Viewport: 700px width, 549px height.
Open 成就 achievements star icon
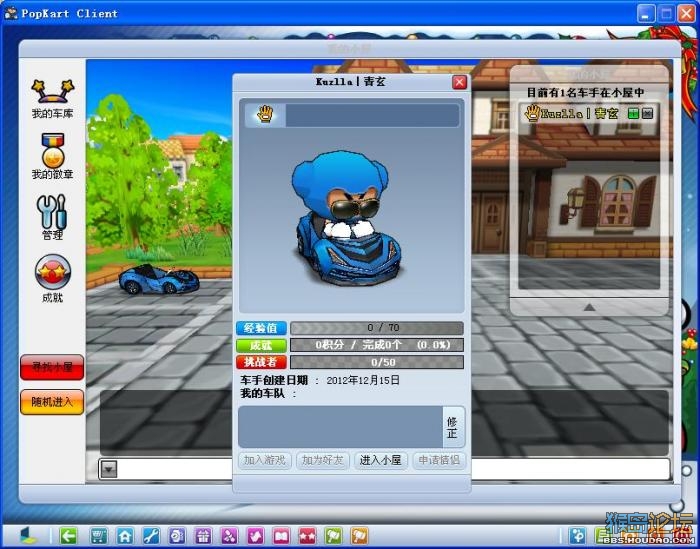[52, 278]
